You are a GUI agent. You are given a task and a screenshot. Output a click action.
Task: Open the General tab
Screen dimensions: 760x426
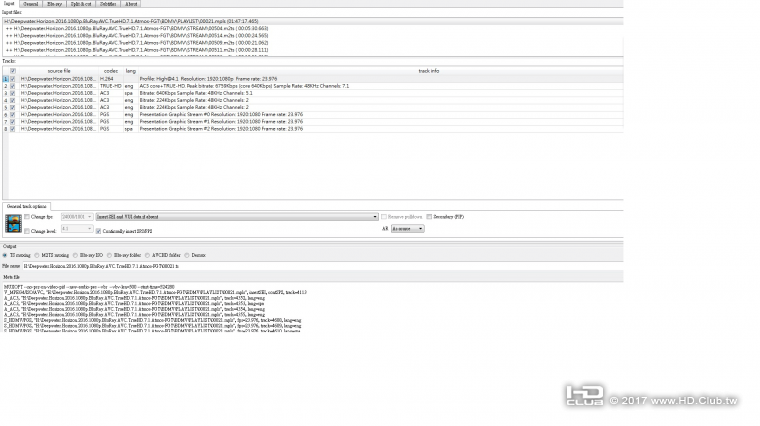[x=31, y=4]
